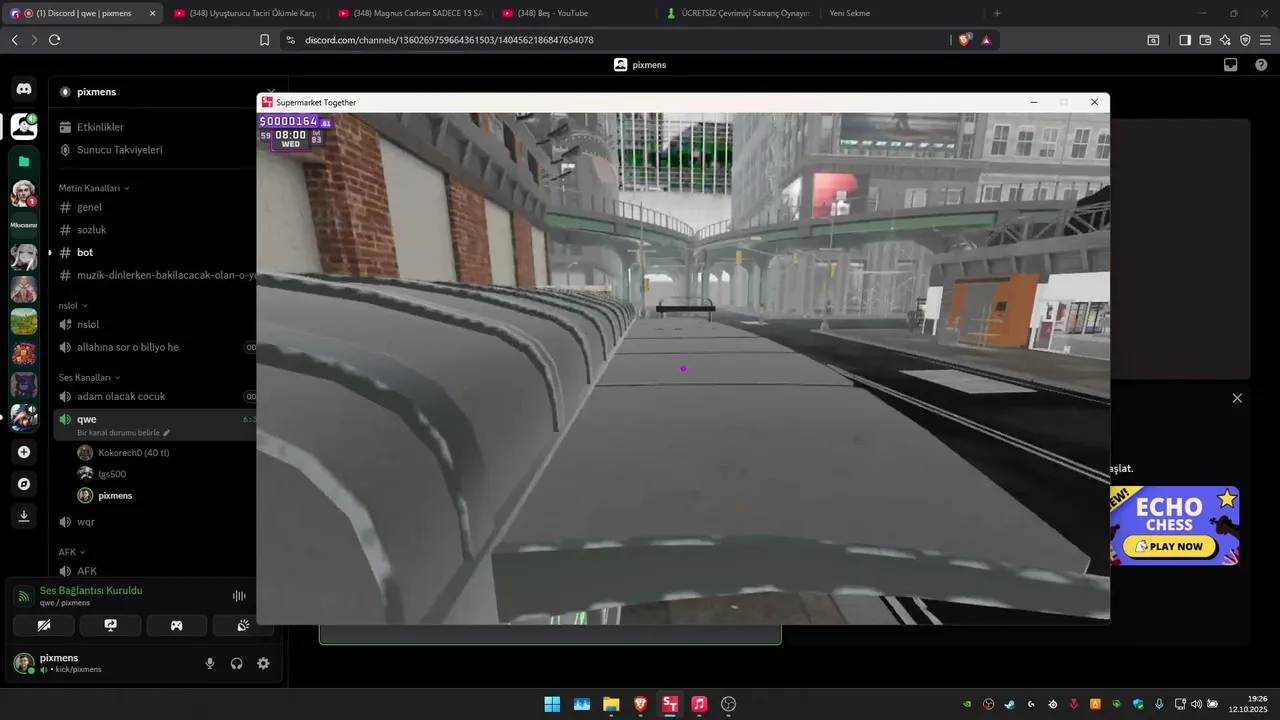Click the Brave Shields lion icon

(965, 40)
